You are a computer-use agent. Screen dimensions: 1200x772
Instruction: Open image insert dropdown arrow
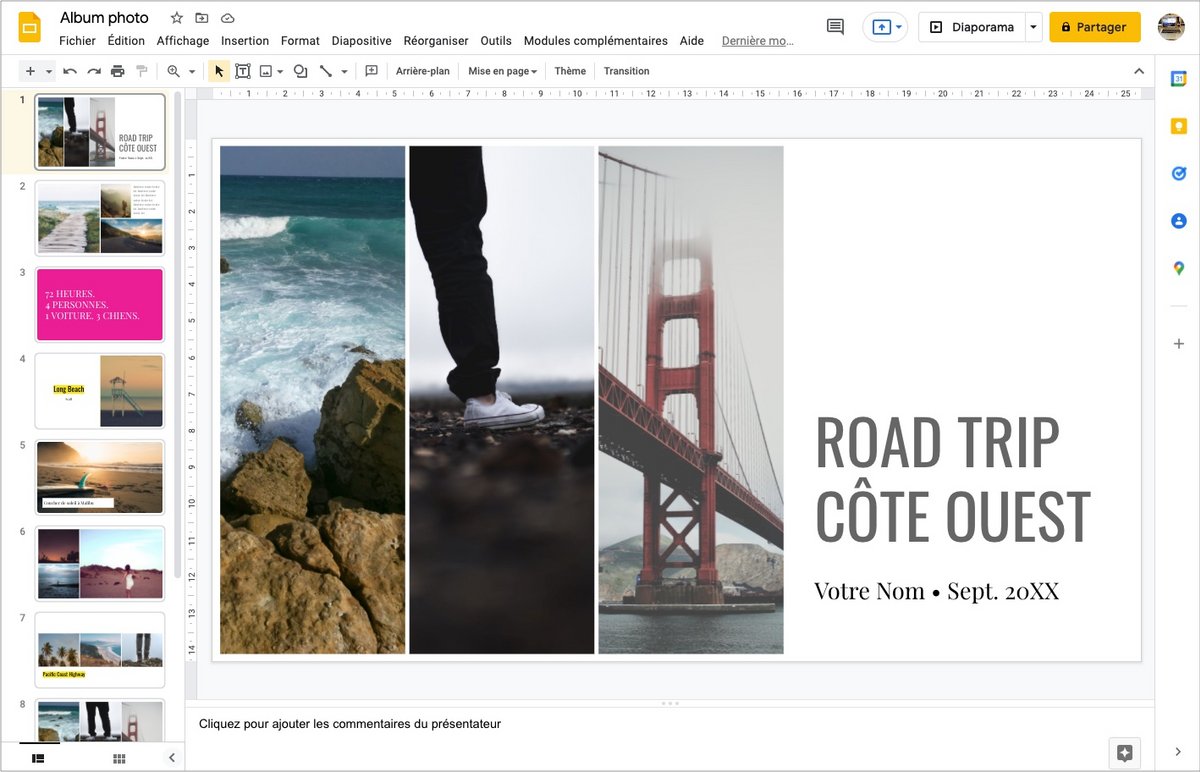pos(281,71)
